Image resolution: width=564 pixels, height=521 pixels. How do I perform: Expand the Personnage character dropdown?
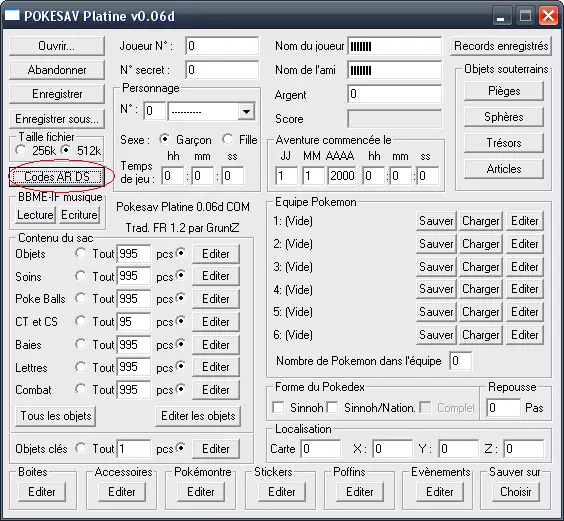coord(246,111)
